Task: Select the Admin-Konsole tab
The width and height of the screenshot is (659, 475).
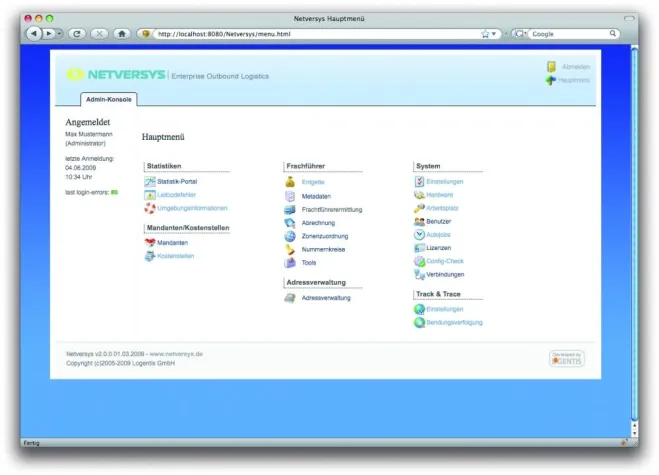Action: pyautogui.click(x=108, y=99)
